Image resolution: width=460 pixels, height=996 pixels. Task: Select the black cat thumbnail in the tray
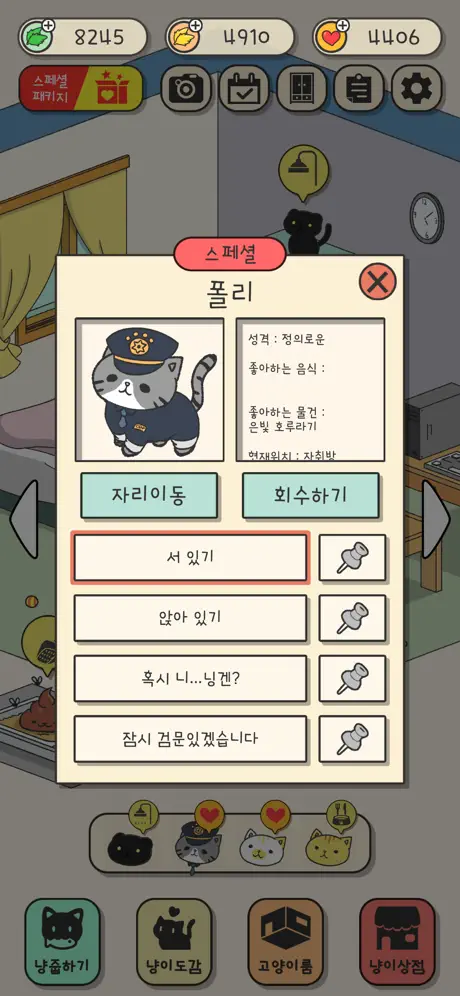click(x=130, y=848)
